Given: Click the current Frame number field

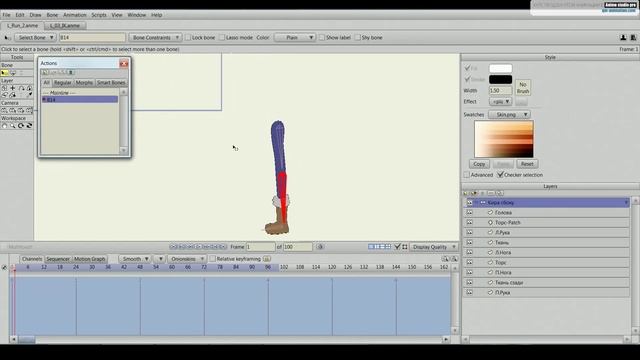Looking at the screenshot, I should click(260, 247).
